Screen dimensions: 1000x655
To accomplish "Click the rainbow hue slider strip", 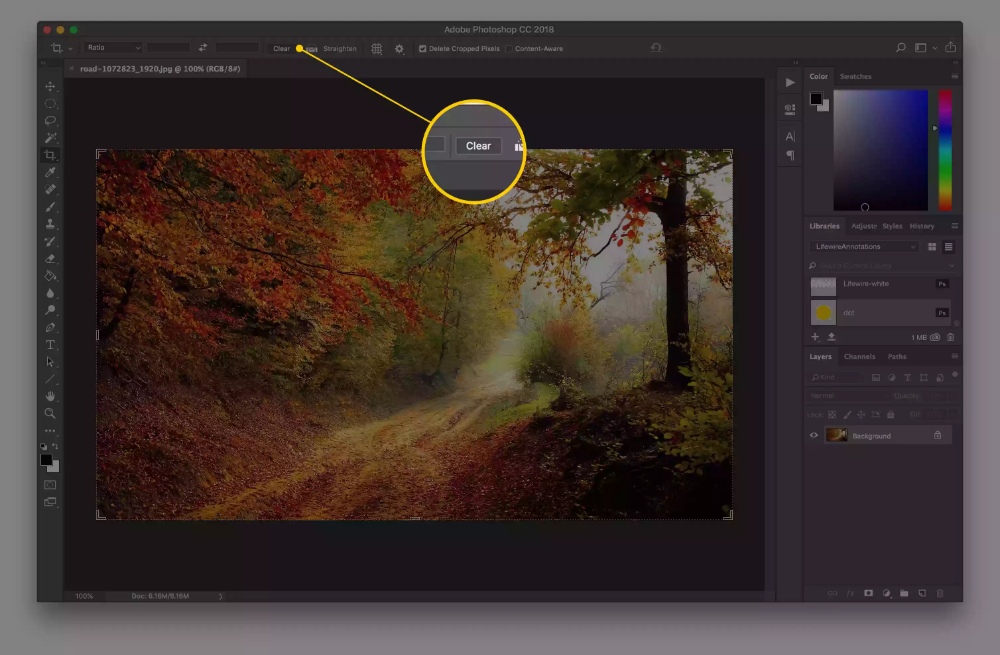I will tap(945, 150).
